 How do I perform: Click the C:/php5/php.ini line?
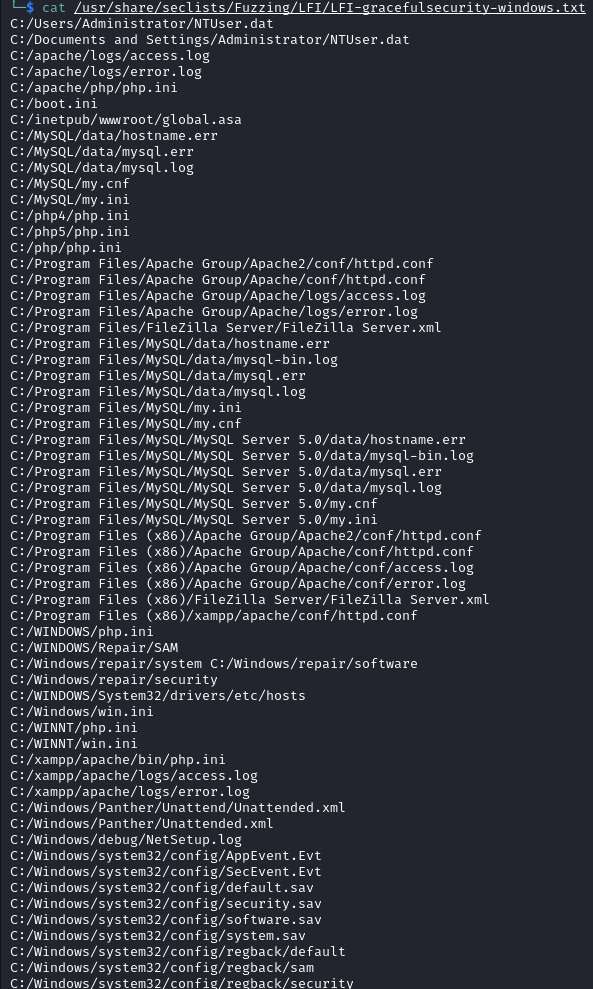(69, 231)
